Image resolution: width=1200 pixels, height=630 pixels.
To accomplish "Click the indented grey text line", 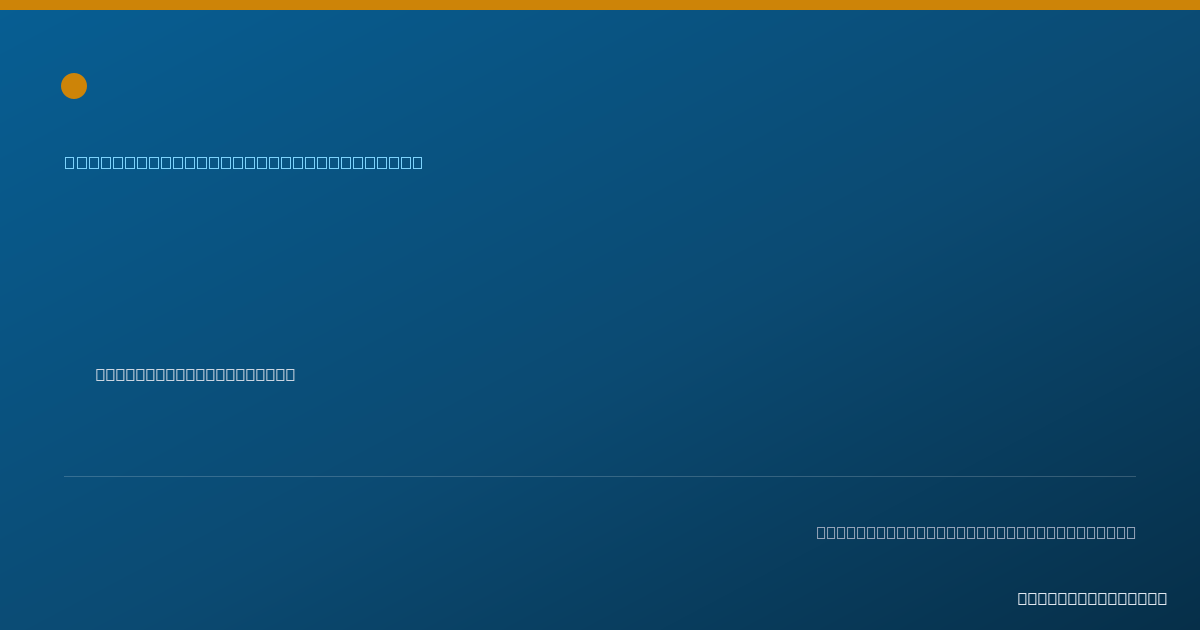I will 195,374.
